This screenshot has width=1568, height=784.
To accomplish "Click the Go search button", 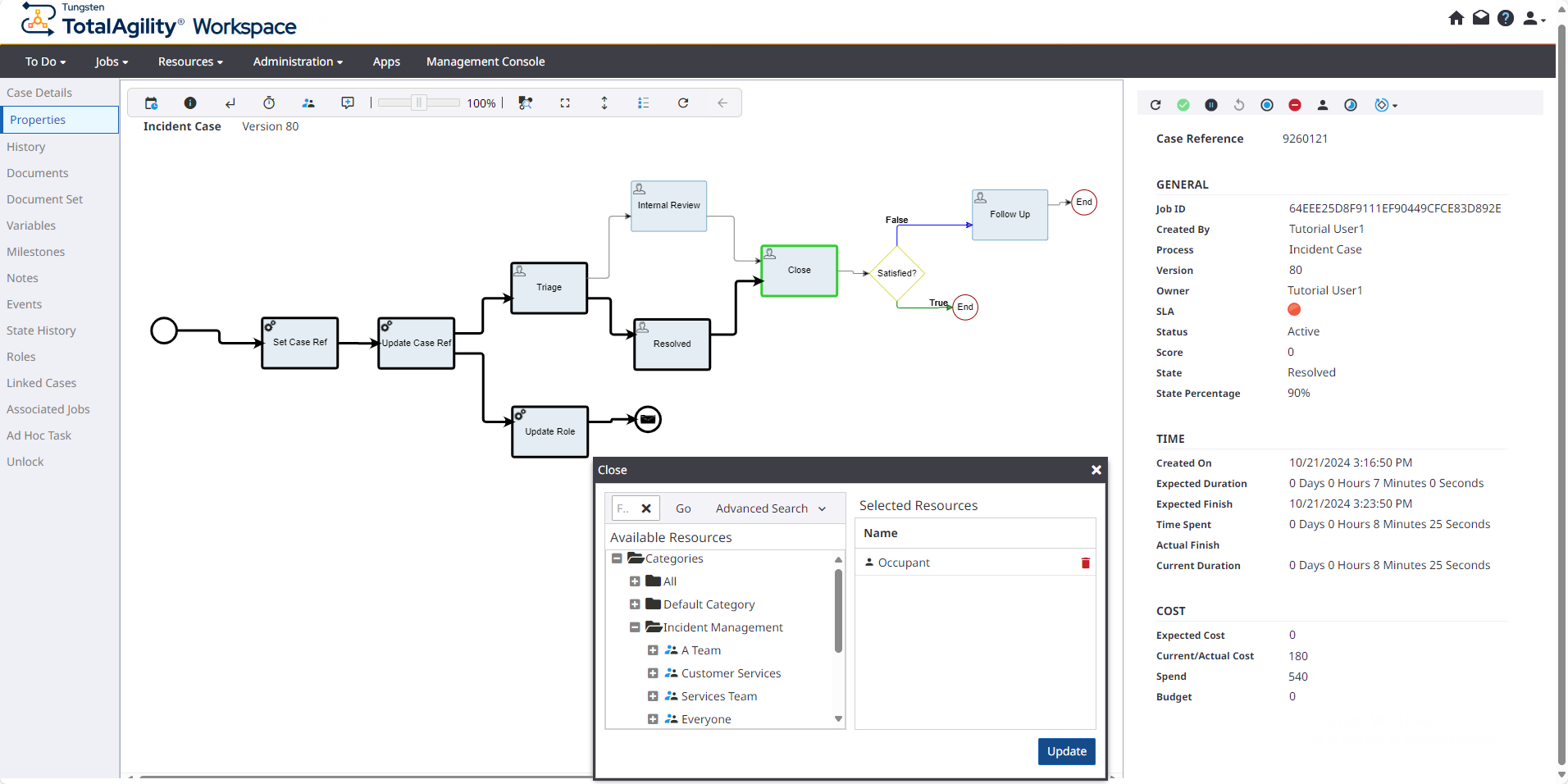I will (683, 508).
